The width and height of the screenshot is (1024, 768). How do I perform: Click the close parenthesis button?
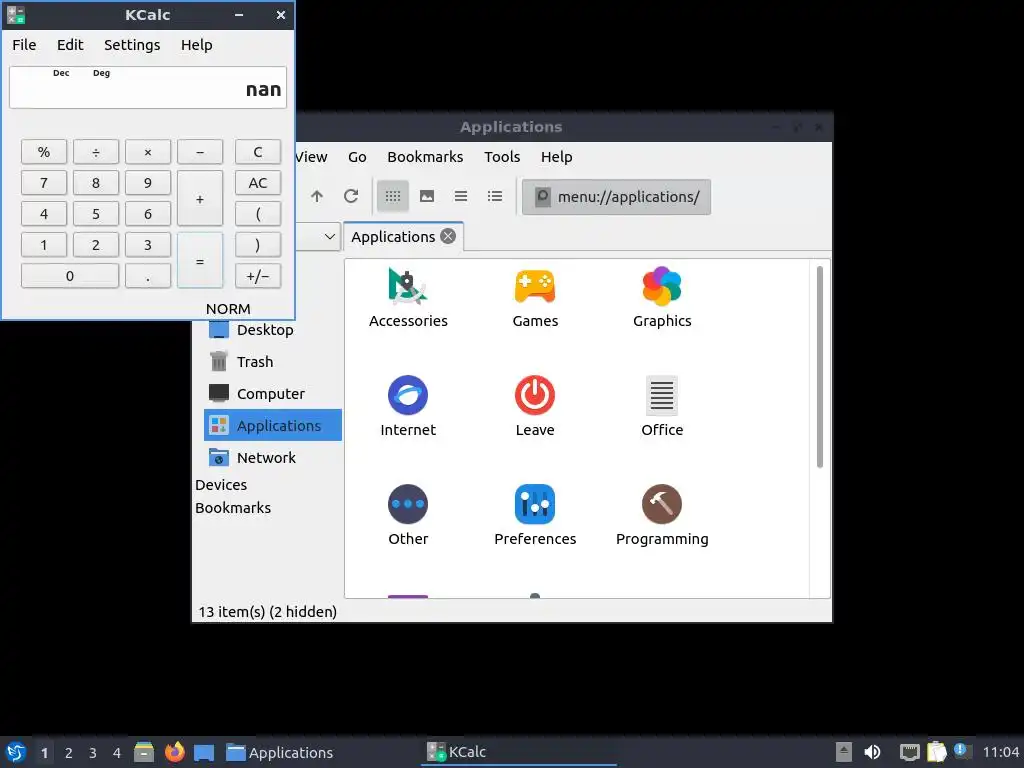258,245
